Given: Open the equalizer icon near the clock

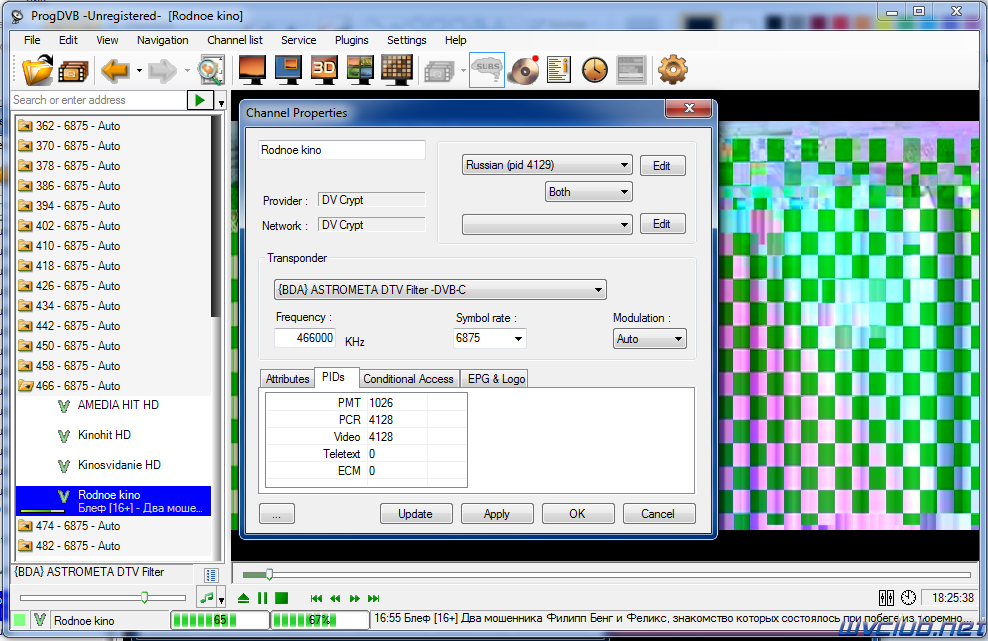Looking at the screenshot, I should [x=886, y=598].
